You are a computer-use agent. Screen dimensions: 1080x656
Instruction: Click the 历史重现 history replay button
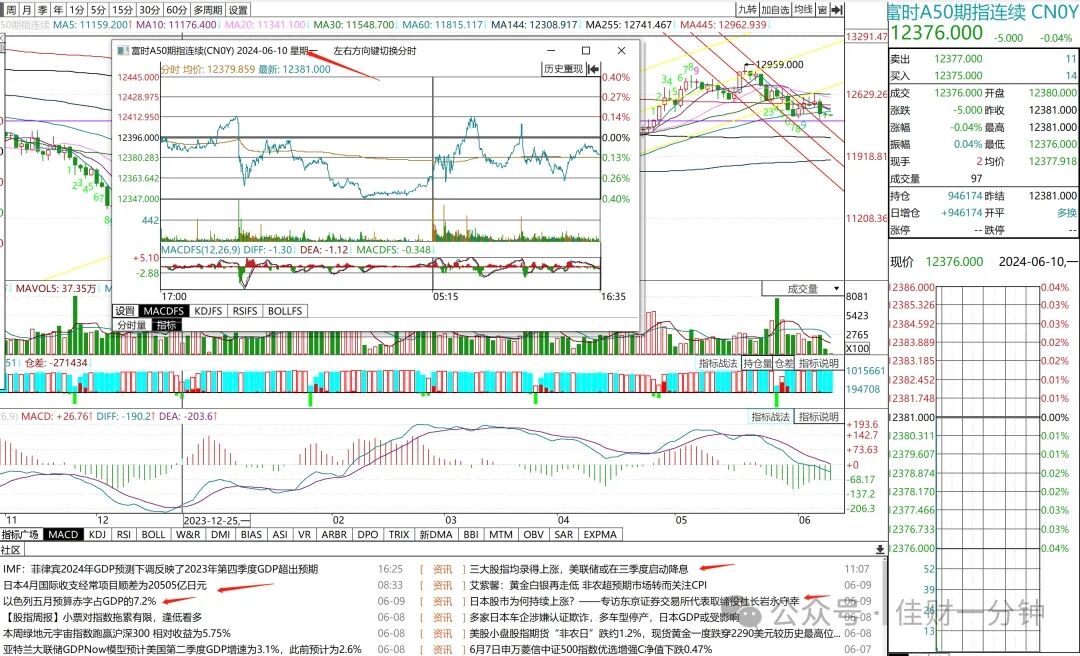point(563,69)
